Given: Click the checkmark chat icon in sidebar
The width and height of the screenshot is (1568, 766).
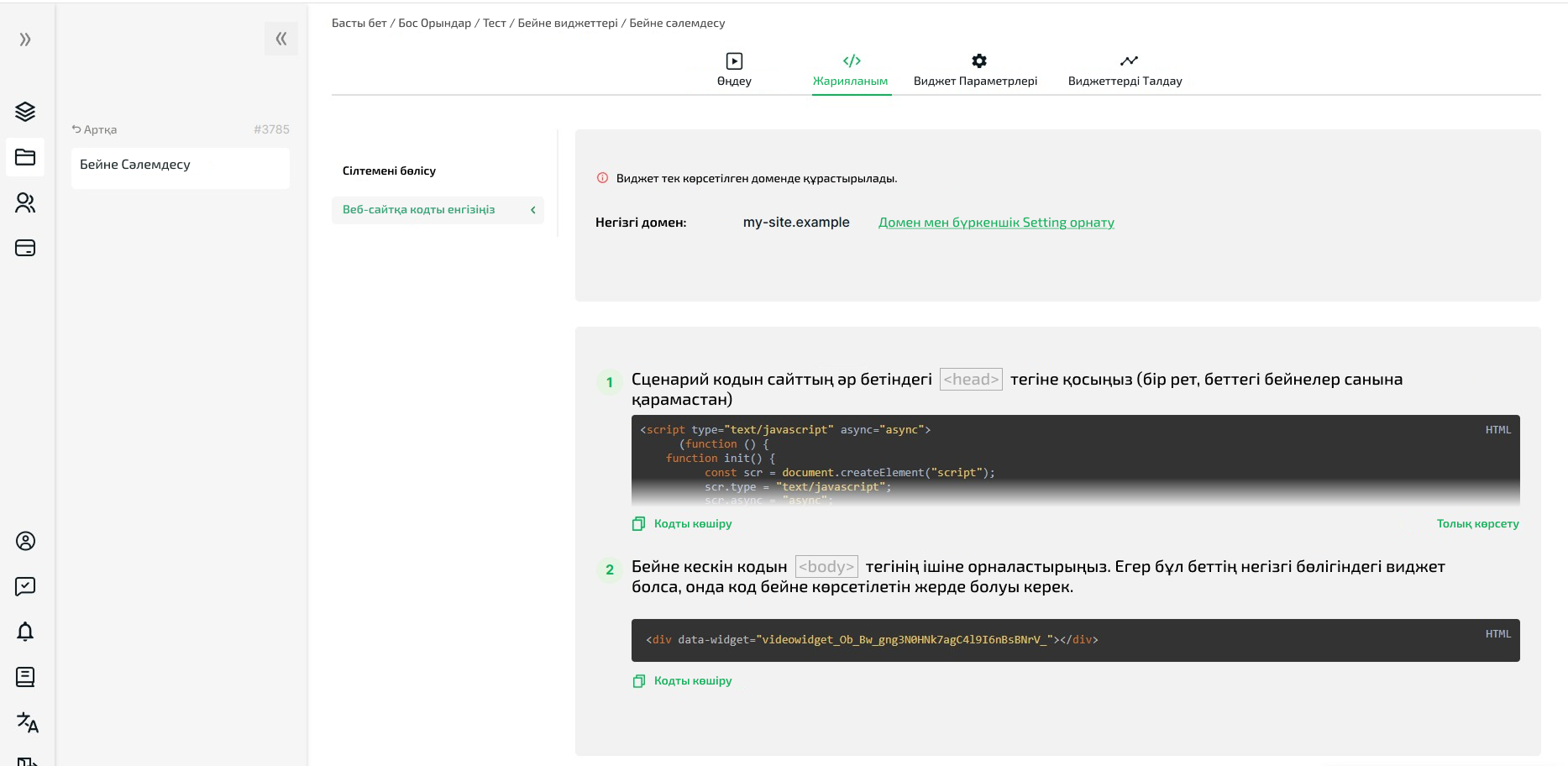Looking at the screenshot, I should pyautogui.click(x=25, y=586).
